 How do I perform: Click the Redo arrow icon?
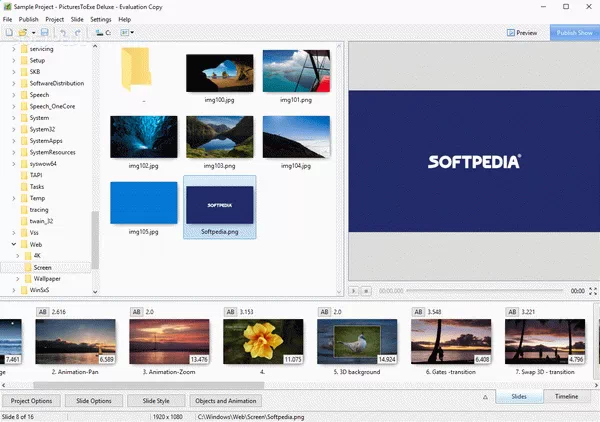(x=77, y=33)
